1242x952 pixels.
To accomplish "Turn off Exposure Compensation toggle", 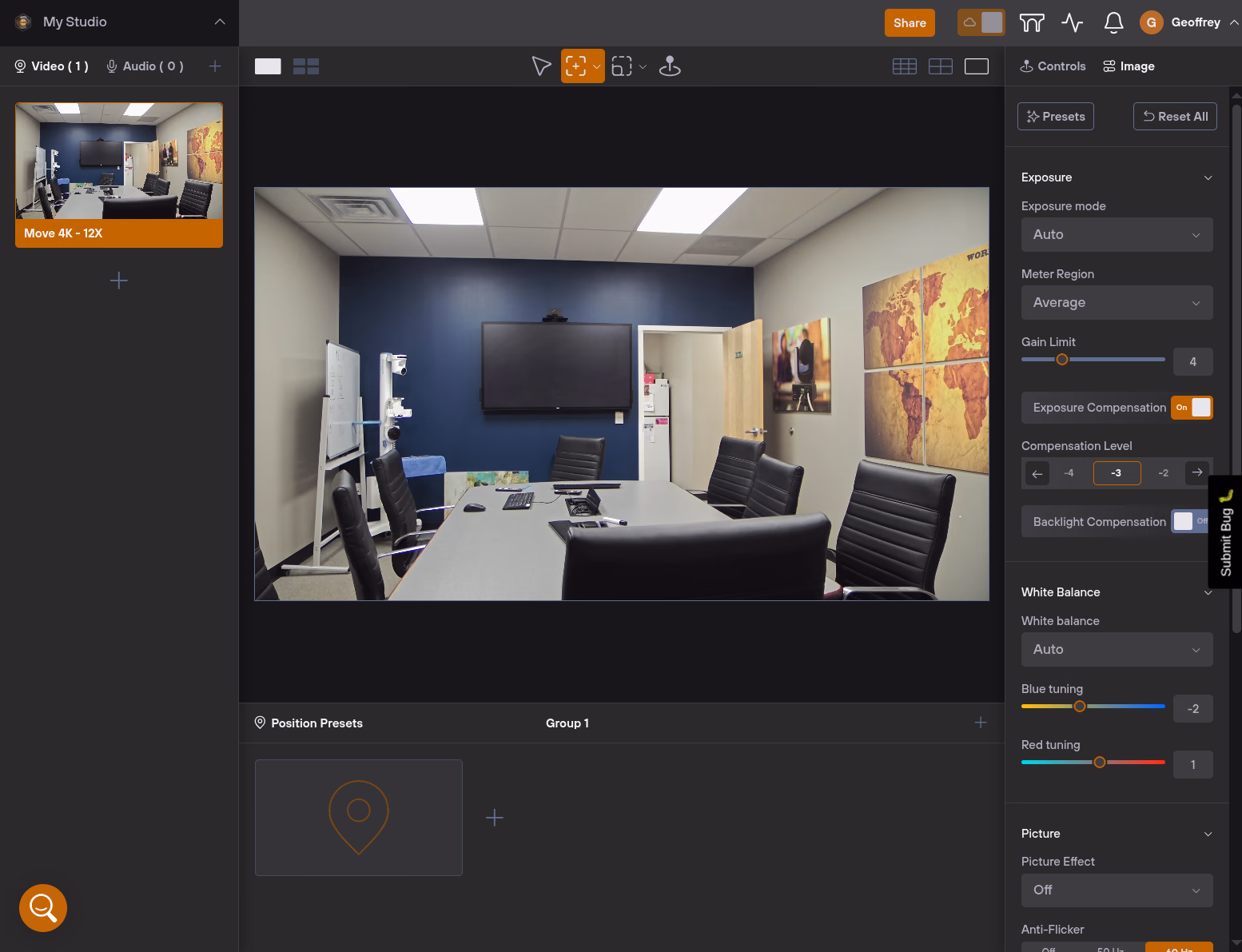I will tap(1192, 408).
